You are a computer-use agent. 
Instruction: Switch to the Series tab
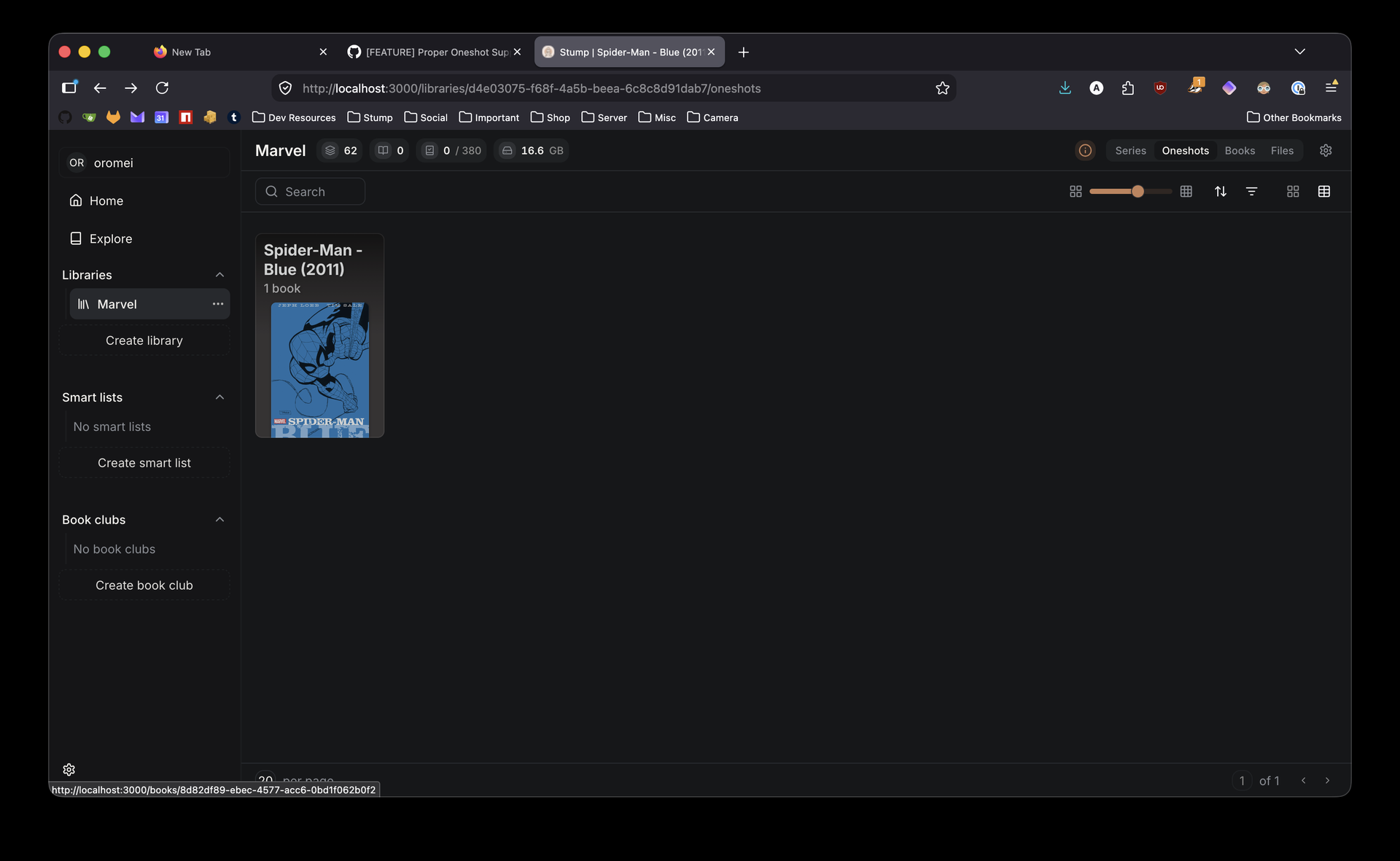[x=1131, y=150]
